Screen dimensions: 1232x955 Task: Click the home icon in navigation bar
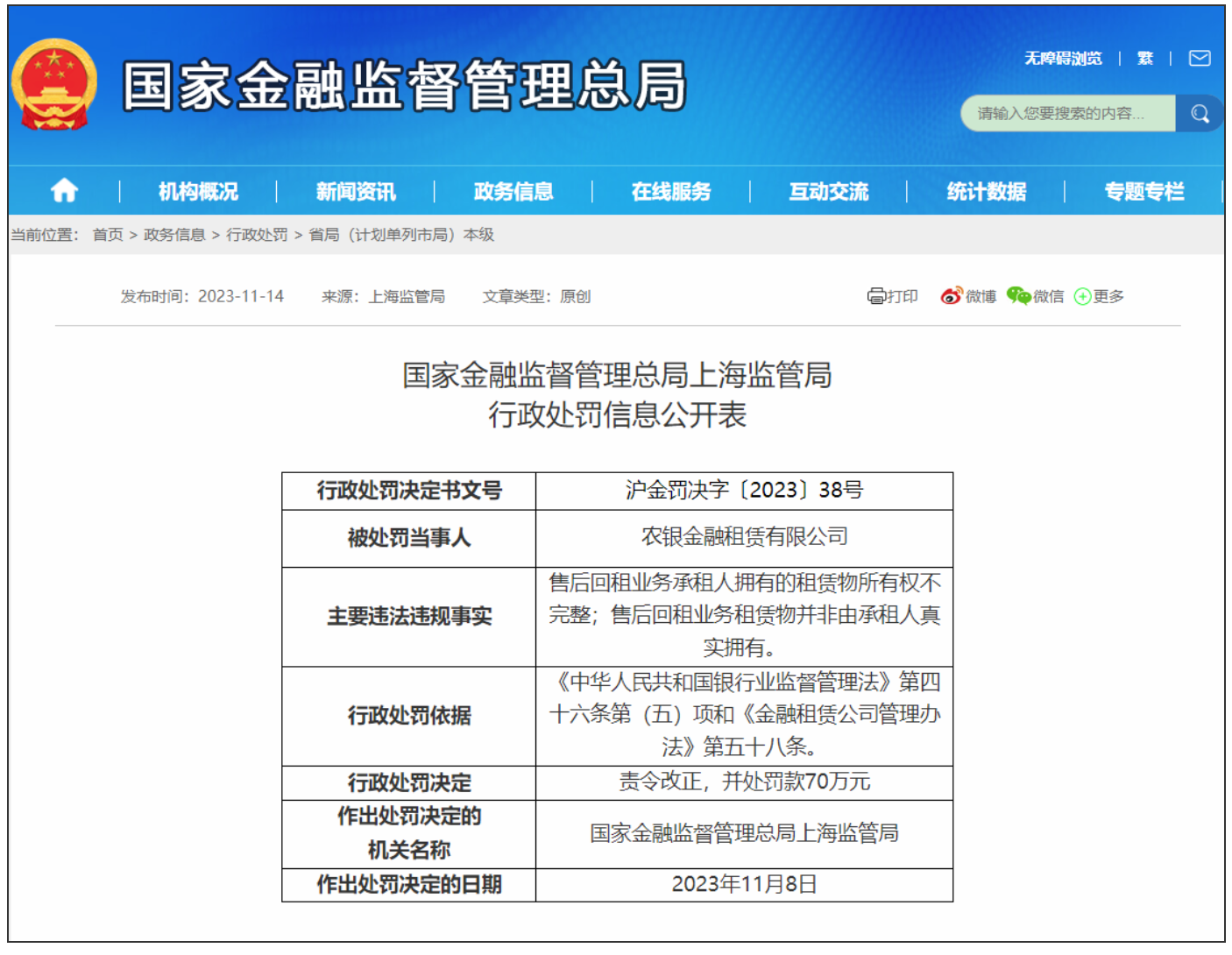pos(64,190)
